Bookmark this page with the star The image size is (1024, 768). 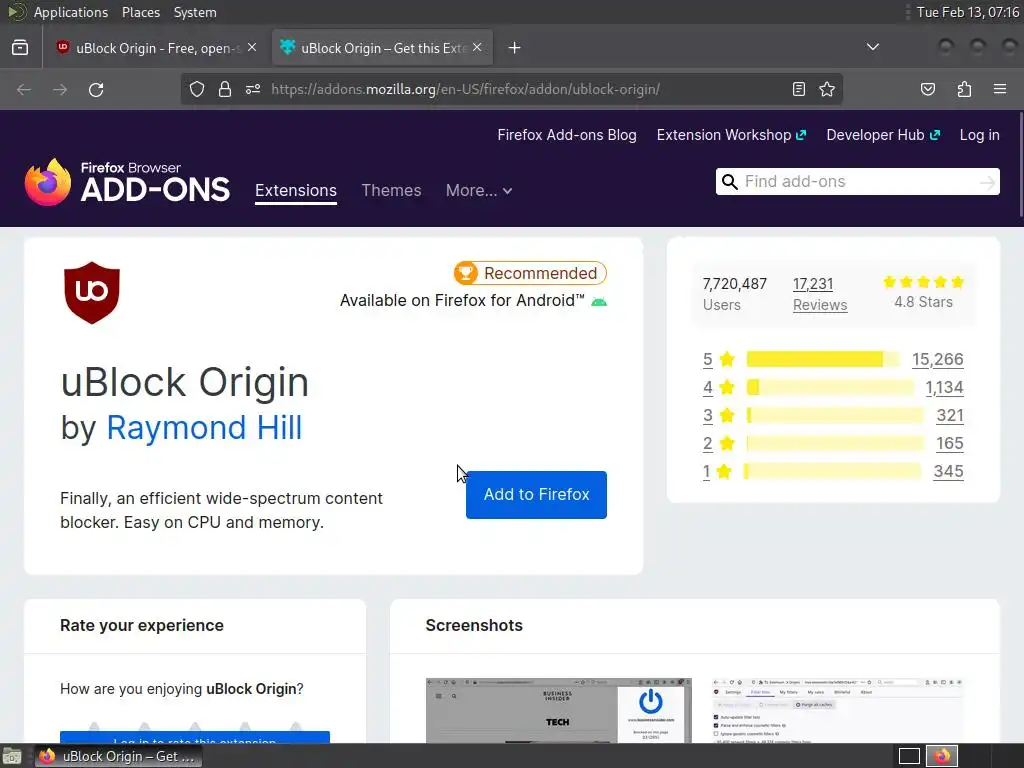(827, 89)
